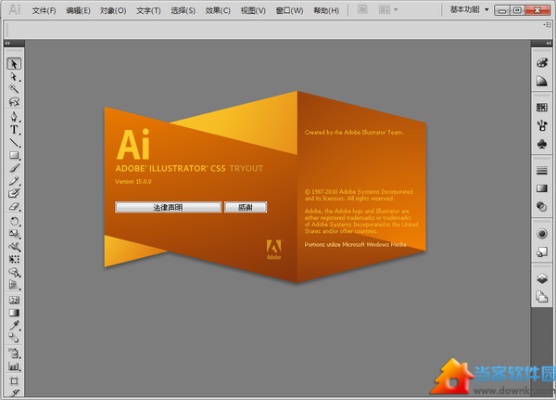Select the Direct Selection tool

click(14, 77)
